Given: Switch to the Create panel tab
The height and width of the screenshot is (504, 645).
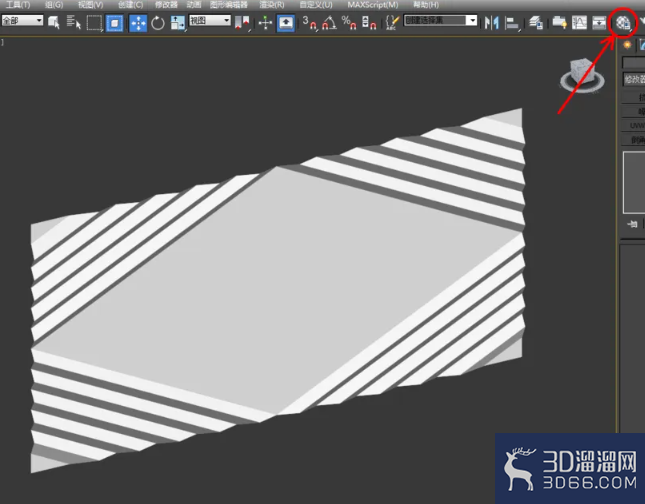Looking at the screenshot, I should [627, 45].
